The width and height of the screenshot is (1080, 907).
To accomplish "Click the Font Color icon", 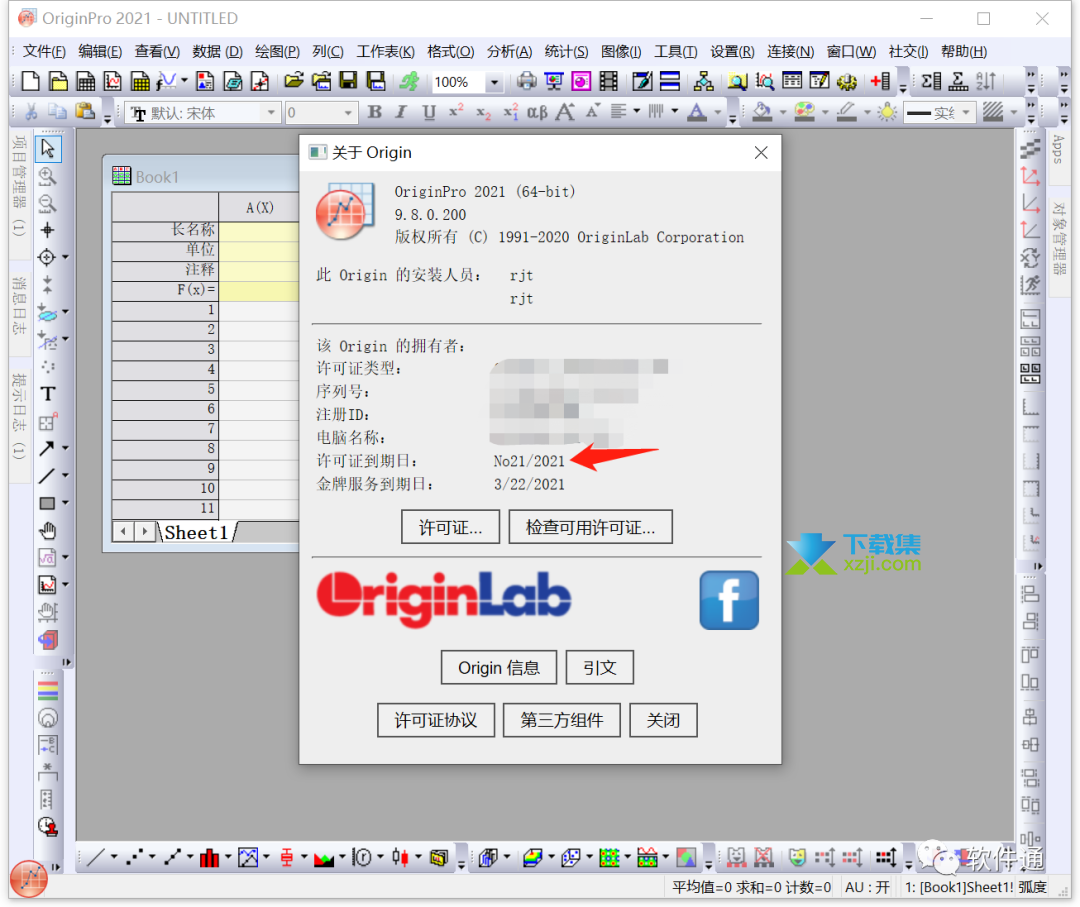I will click(x=697, y=112).
